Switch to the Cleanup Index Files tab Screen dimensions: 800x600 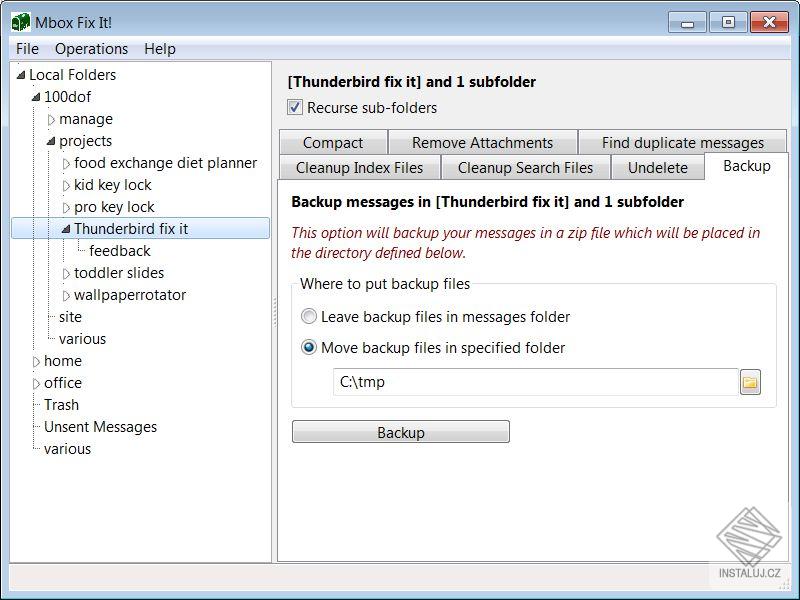(x=358, y=167)
